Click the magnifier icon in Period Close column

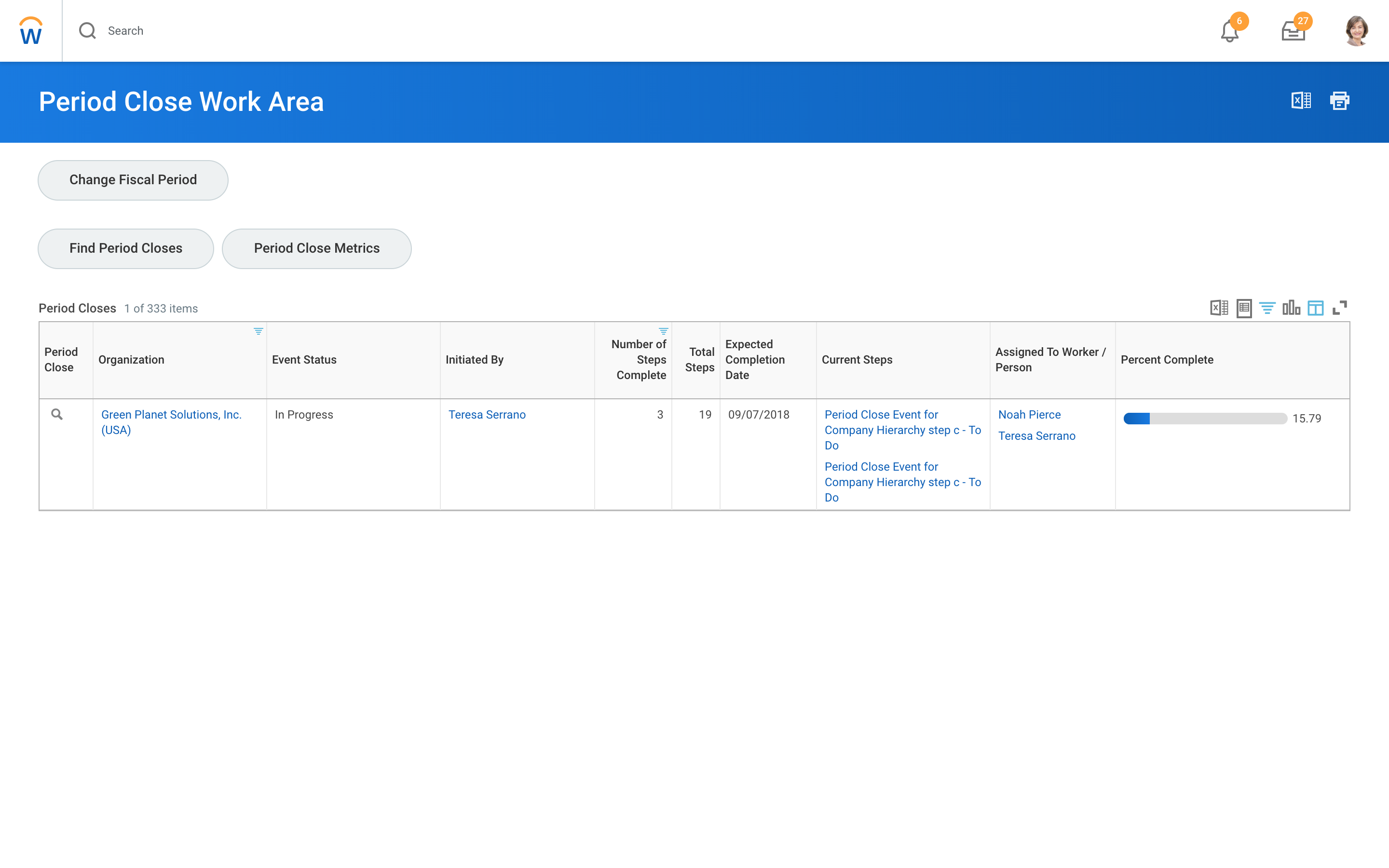click(x=57, y=414)
